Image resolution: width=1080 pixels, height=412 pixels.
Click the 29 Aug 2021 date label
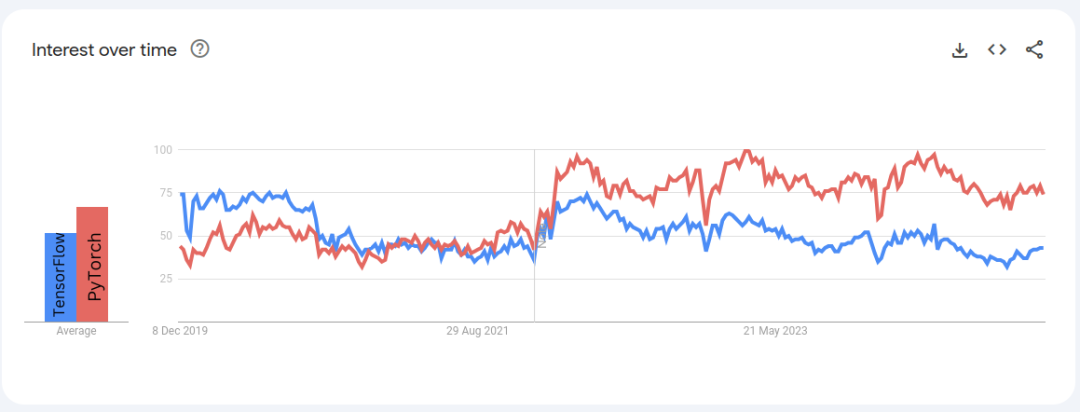tap(476, 331)
